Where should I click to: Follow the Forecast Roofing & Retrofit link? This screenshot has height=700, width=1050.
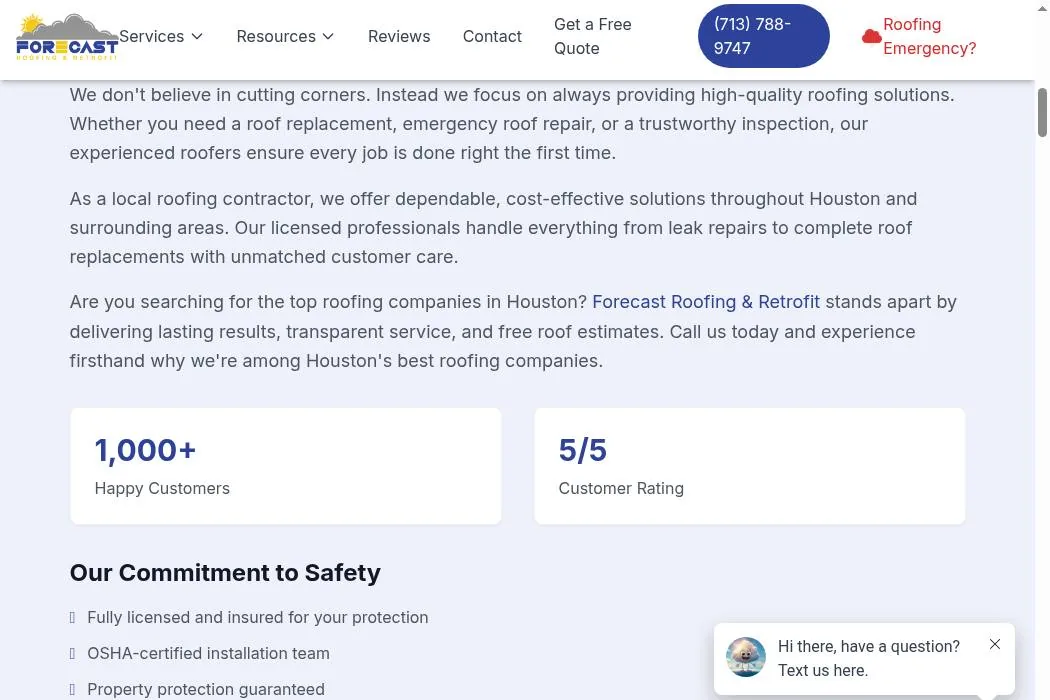click(x=706, y=302)
